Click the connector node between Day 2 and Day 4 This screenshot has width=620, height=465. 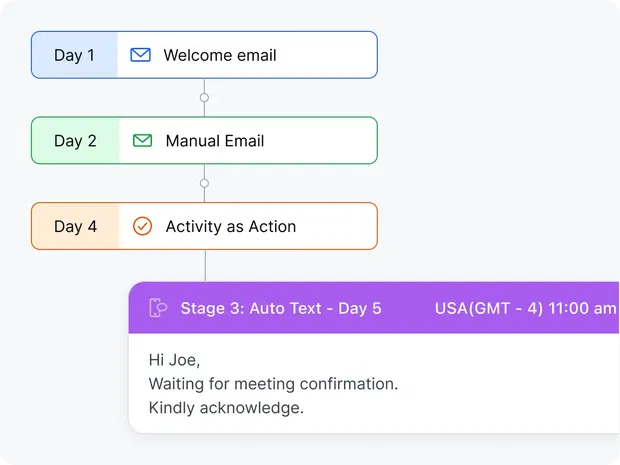(x=204, y=183)
